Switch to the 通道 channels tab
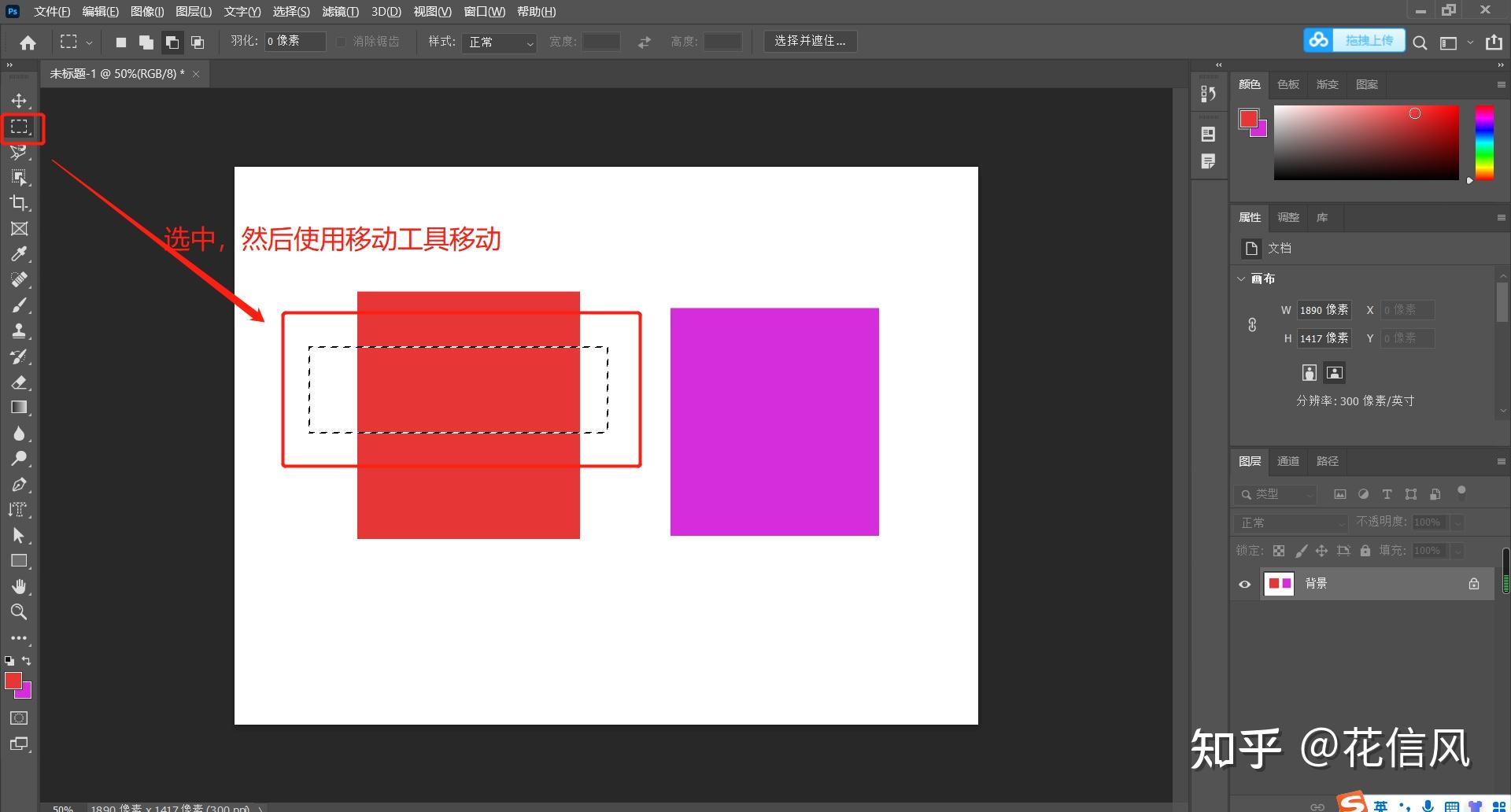This screenshot has height=812, width=1511. 1287,461
